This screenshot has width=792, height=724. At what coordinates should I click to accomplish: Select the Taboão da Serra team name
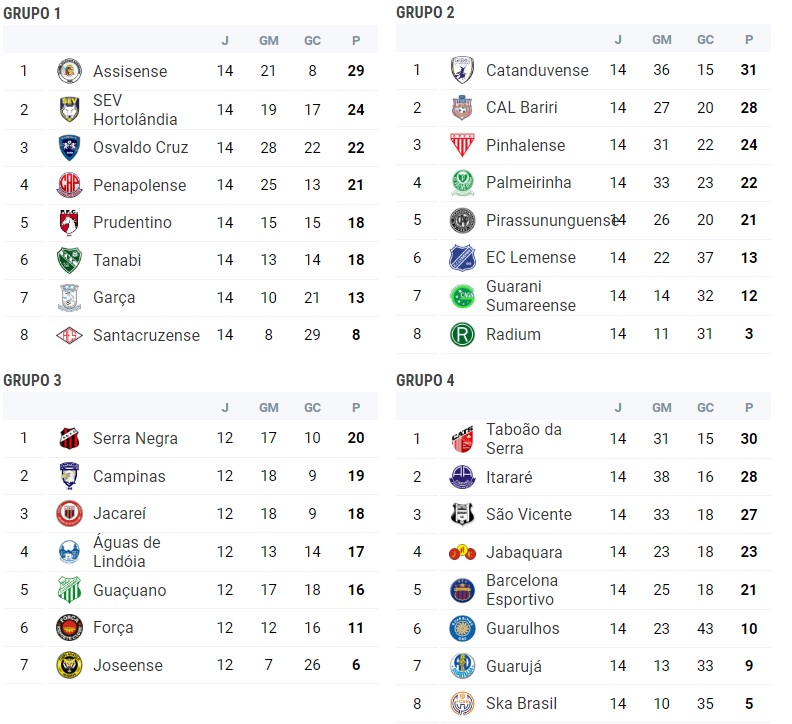[523, 439]
